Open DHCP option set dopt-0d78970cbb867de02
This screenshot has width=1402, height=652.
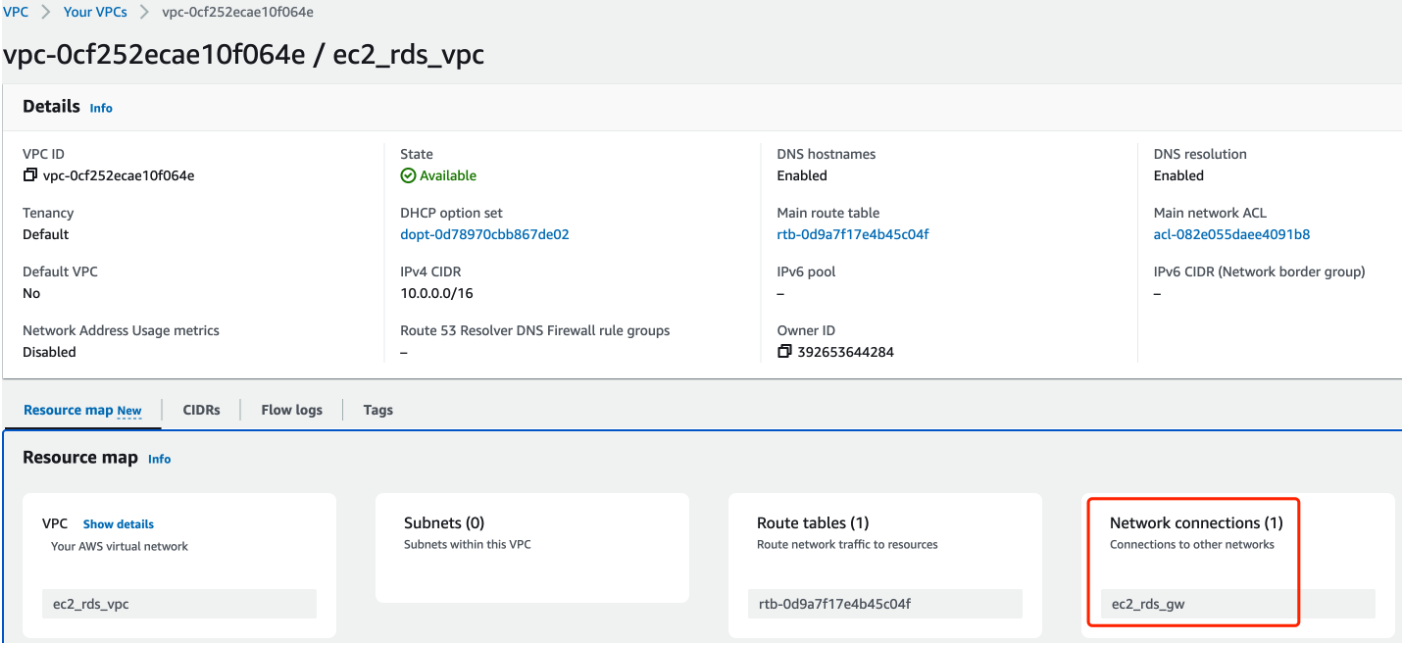tap(484, 235)
